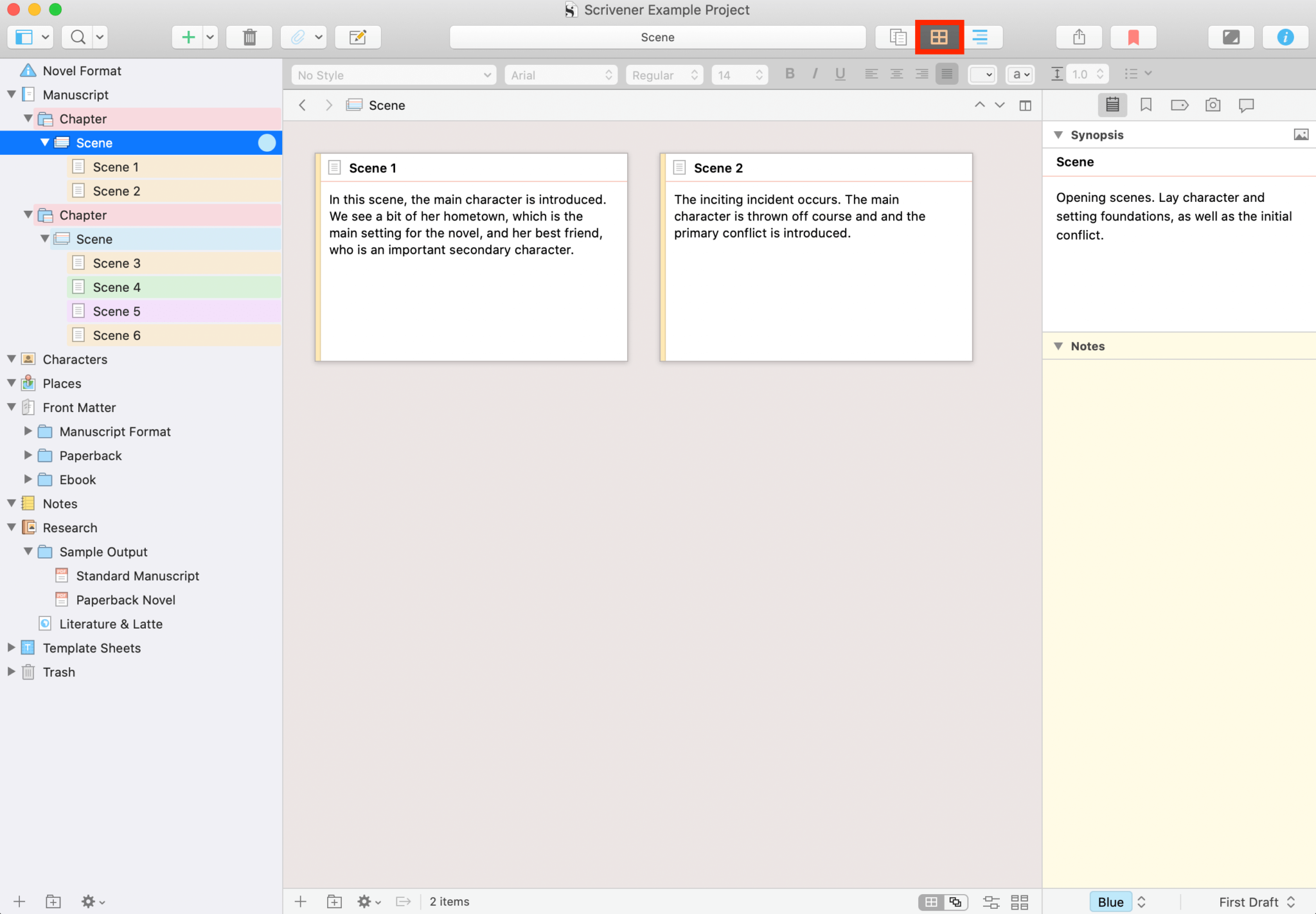Switch to single document view mode
The height and width of the screenshot is (914, 1316).
tap(897, 37)
